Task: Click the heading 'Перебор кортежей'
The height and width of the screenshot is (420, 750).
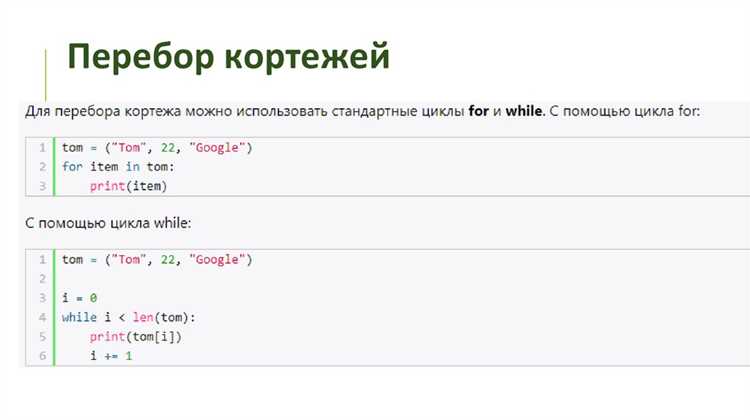Action: (229, 57)
